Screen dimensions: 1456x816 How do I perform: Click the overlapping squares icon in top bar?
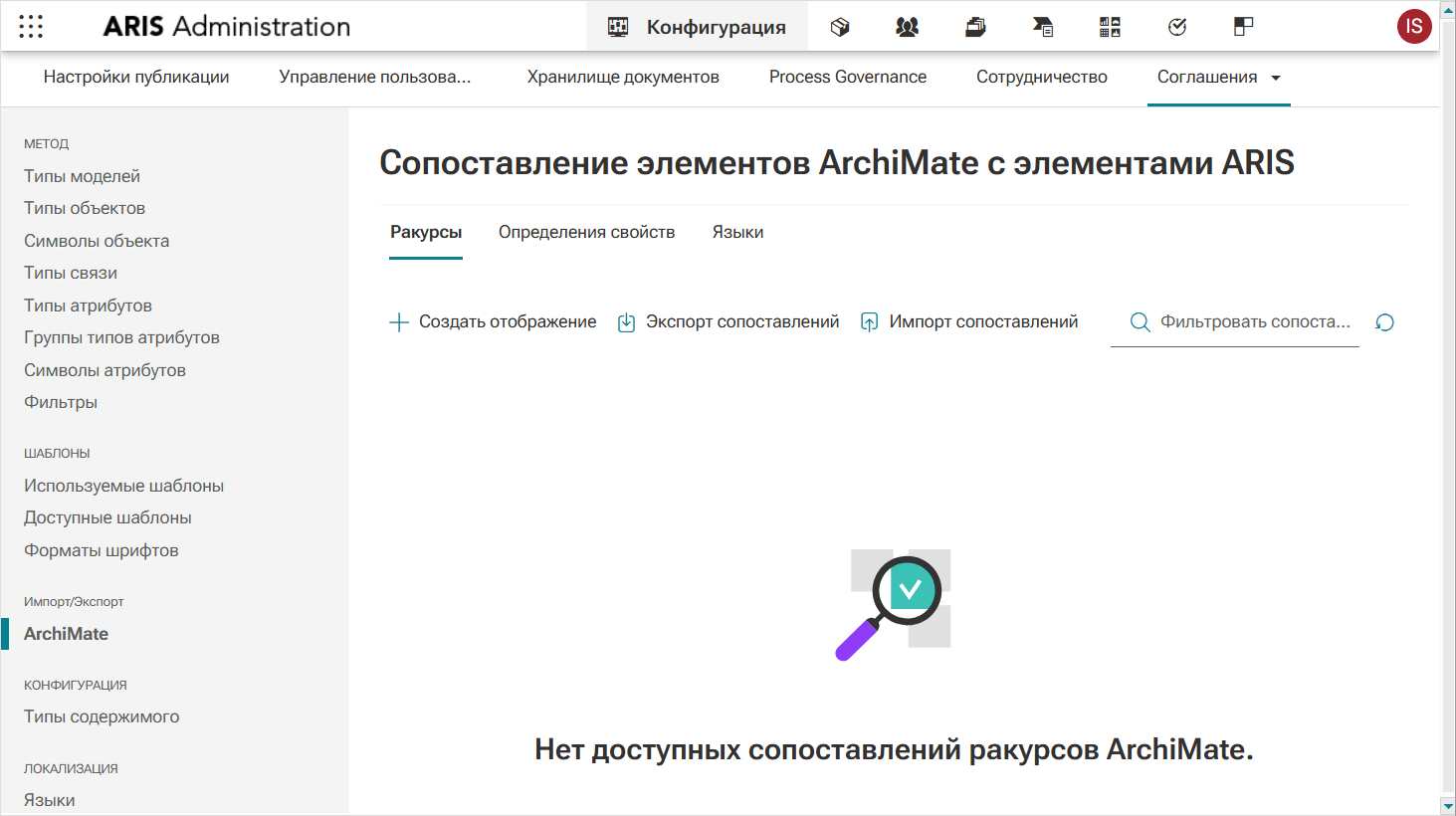(1243, 27)
